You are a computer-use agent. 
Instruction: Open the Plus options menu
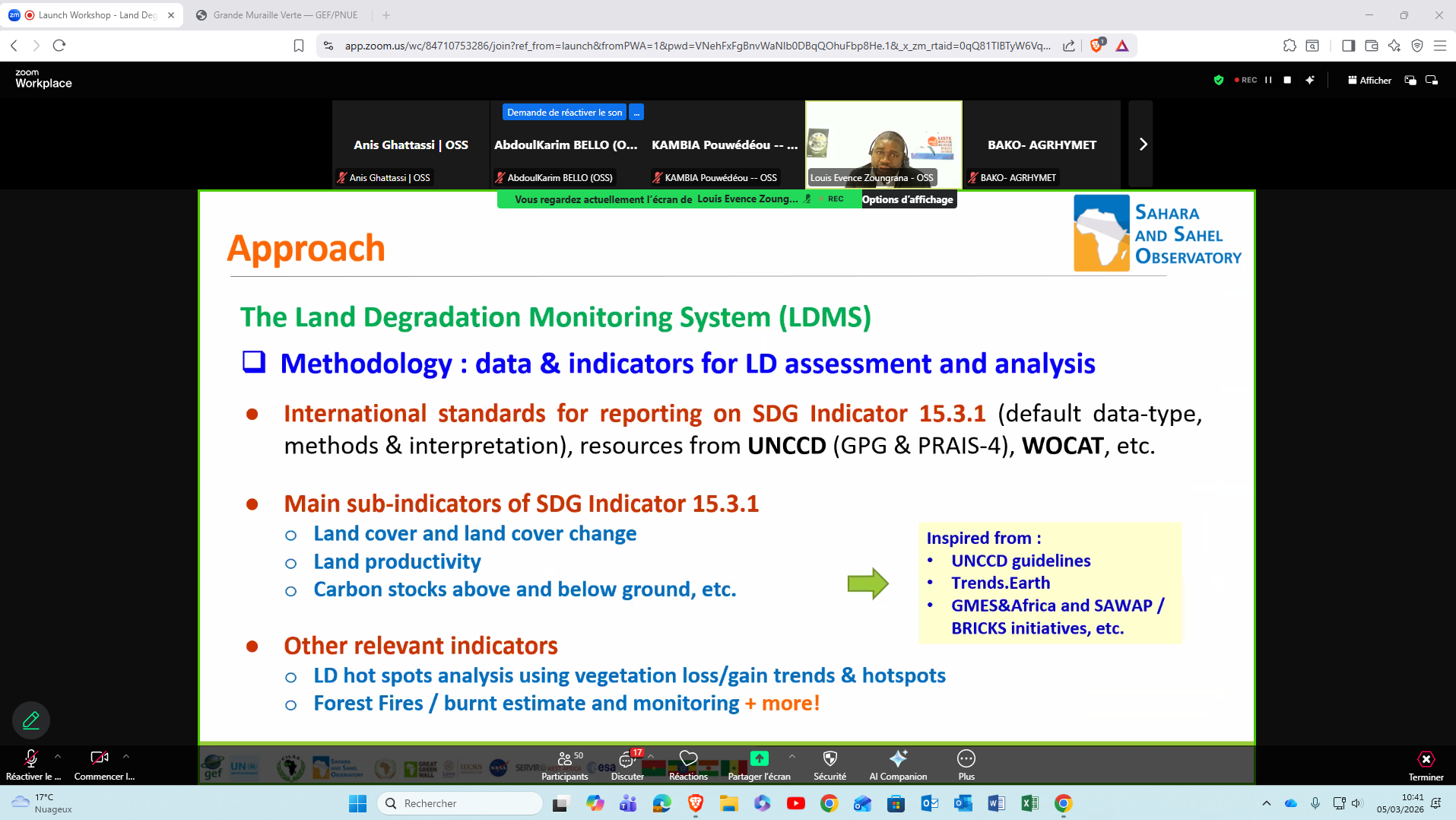point(966,764)
